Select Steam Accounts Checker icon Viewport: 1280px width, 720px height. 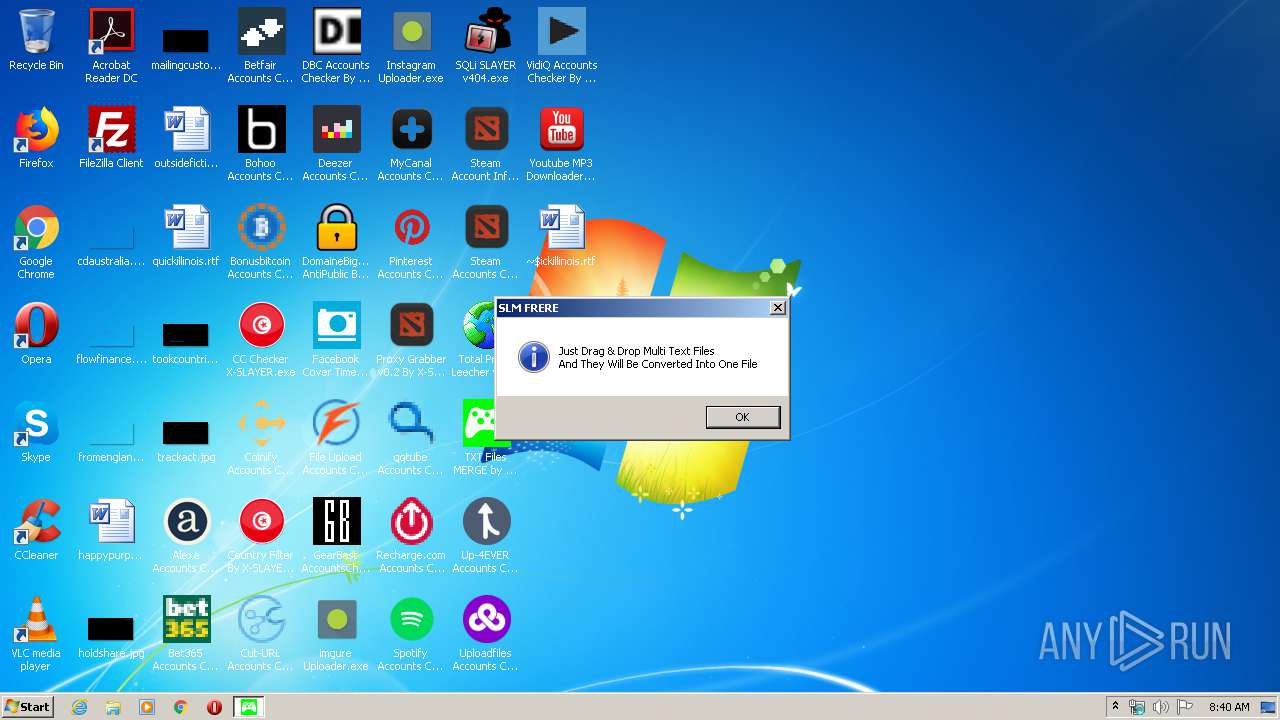[486, 243]
